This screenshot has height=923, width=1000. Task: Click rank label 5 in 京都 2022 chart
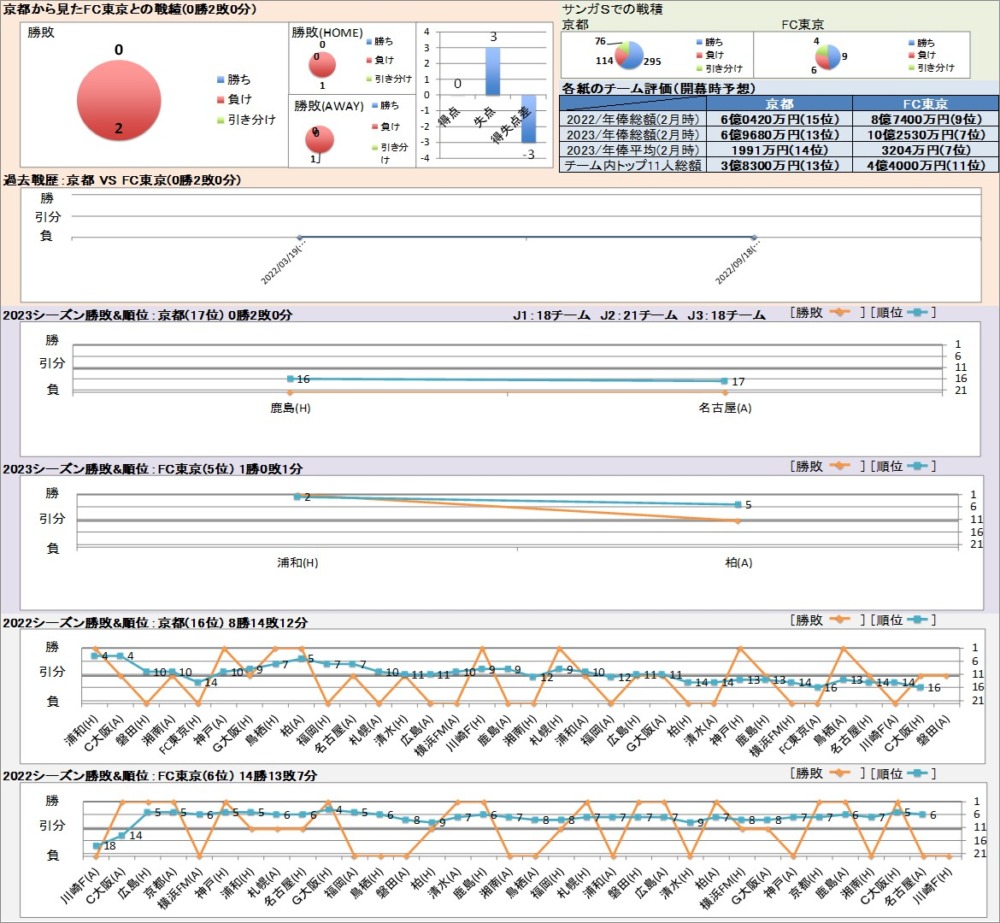coord(311,658)
